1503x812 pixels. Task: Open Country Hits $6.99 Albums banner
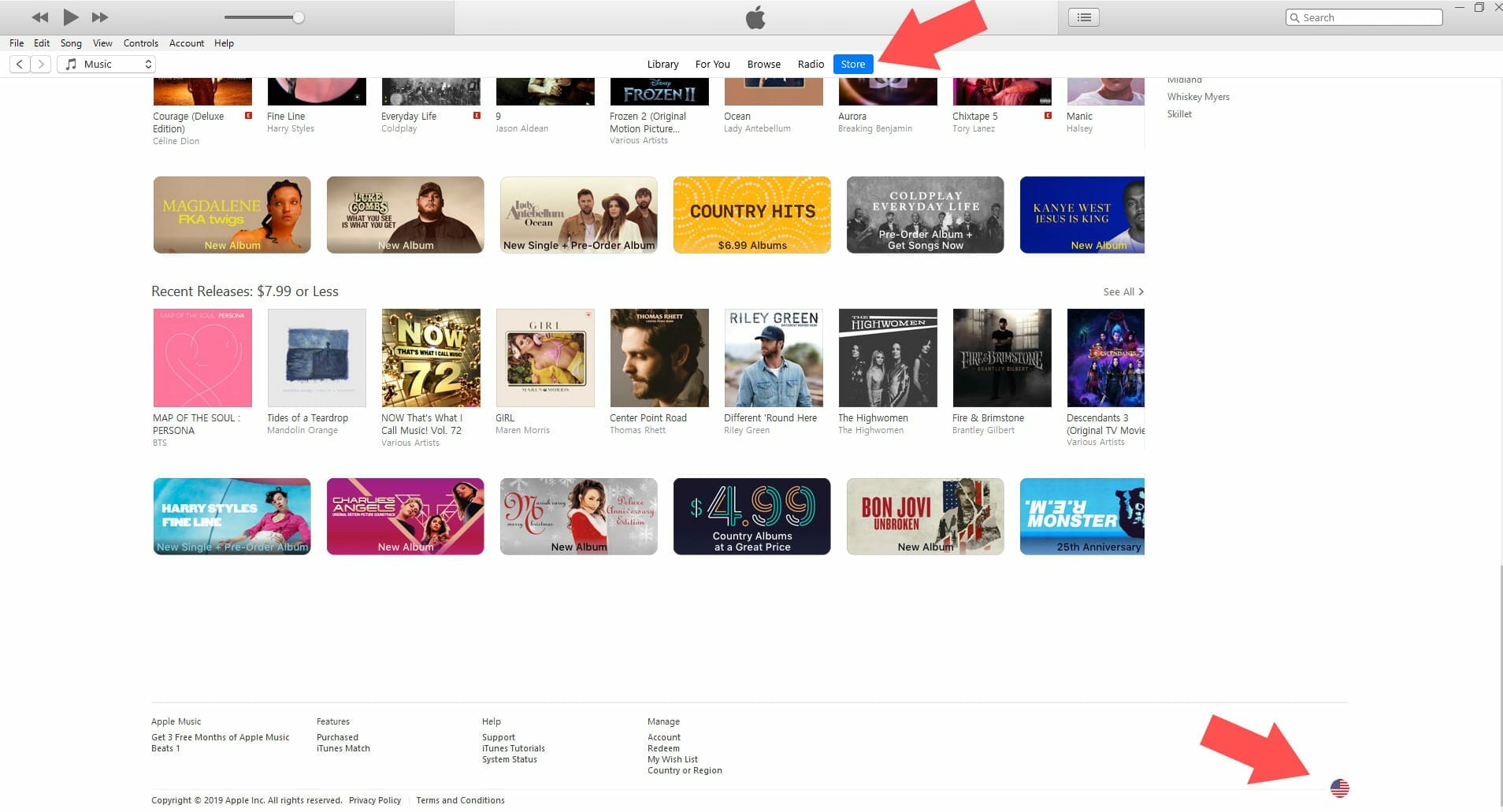(x=751, y=215)
